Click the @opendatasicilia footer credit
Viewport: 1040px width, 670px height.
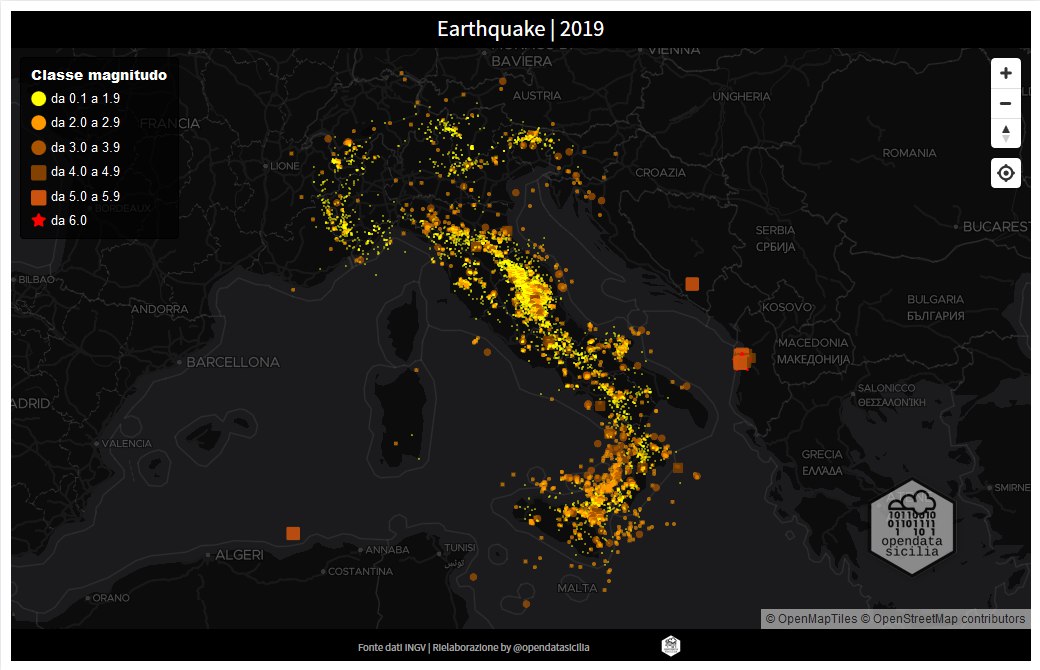pyautogui.click(x=551, y=647)
